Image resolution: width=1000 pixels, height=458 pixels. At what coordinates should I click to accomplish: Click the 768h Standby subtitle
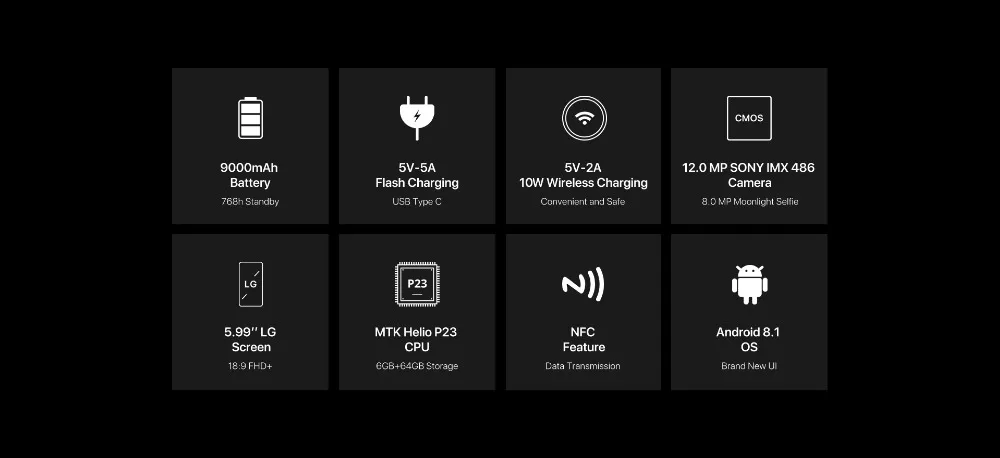click(x=249, y=202)
